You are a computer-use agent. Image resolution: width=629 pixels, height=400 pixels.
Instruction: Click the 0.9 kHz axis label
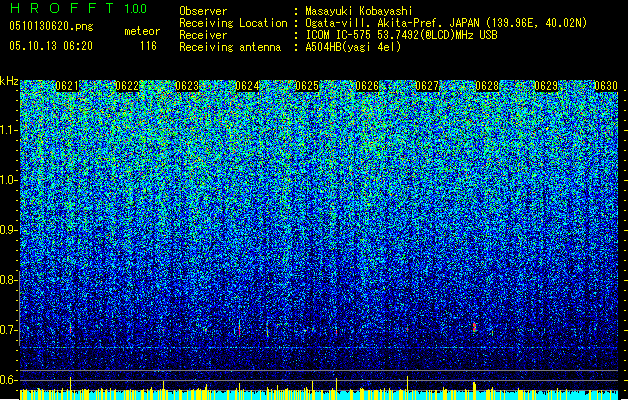coord(8,230)
